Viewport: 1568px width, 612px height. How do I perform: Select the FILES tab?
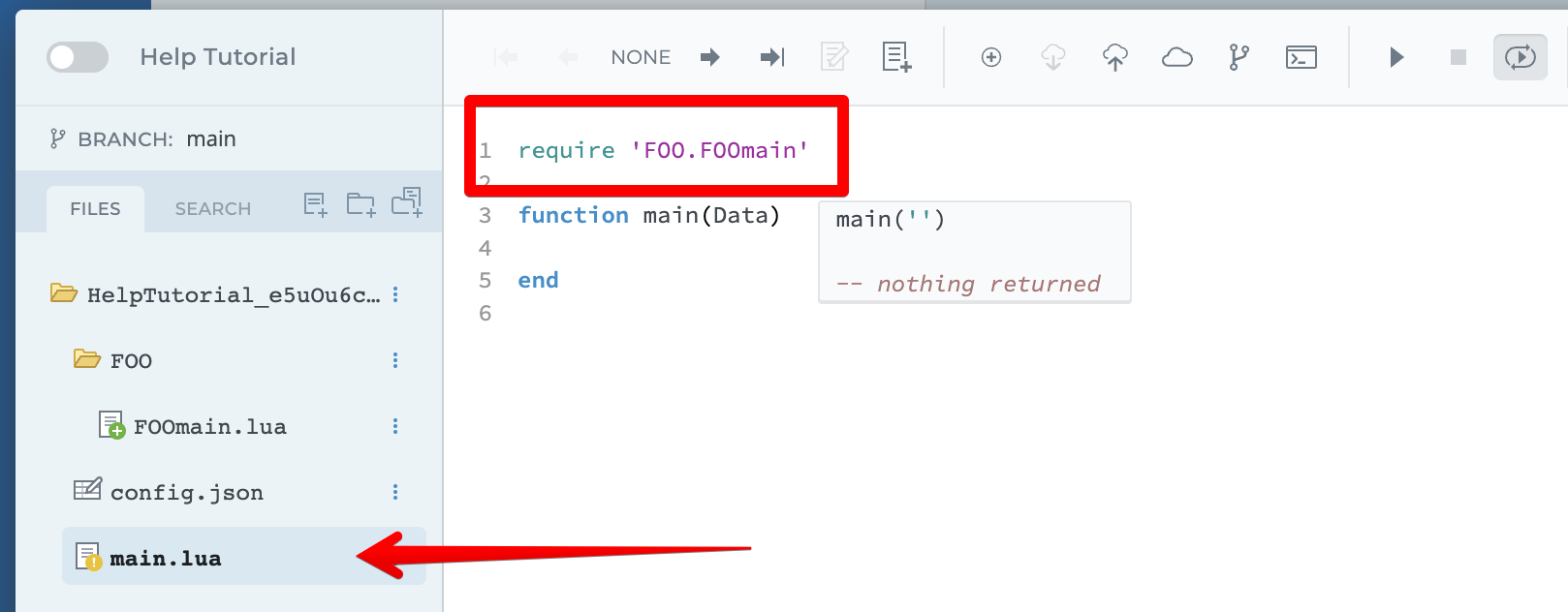(95, 209)
